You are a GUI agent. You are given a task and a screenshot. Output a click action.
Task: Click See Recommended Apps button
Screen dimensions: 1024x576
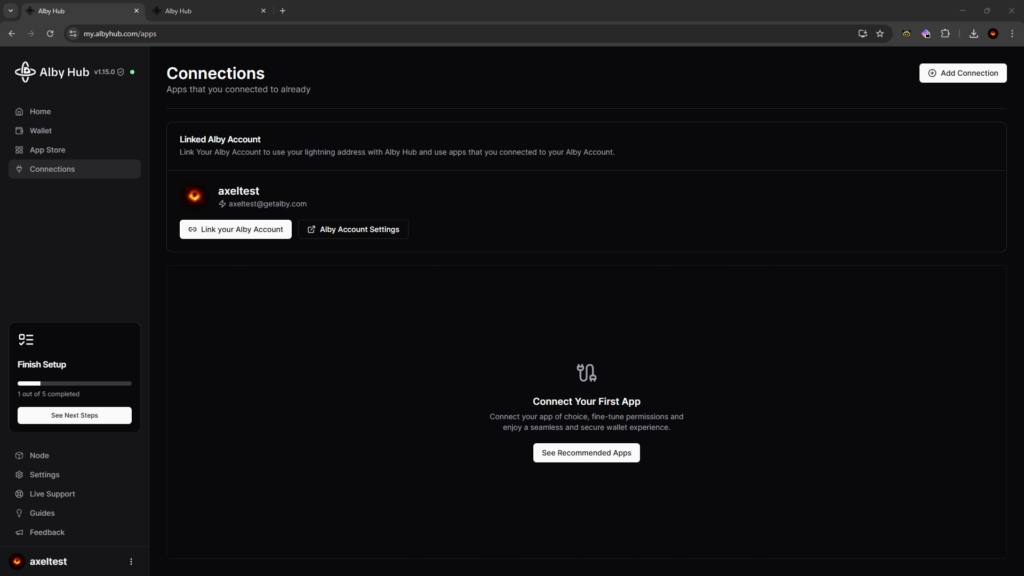[586, 453]
